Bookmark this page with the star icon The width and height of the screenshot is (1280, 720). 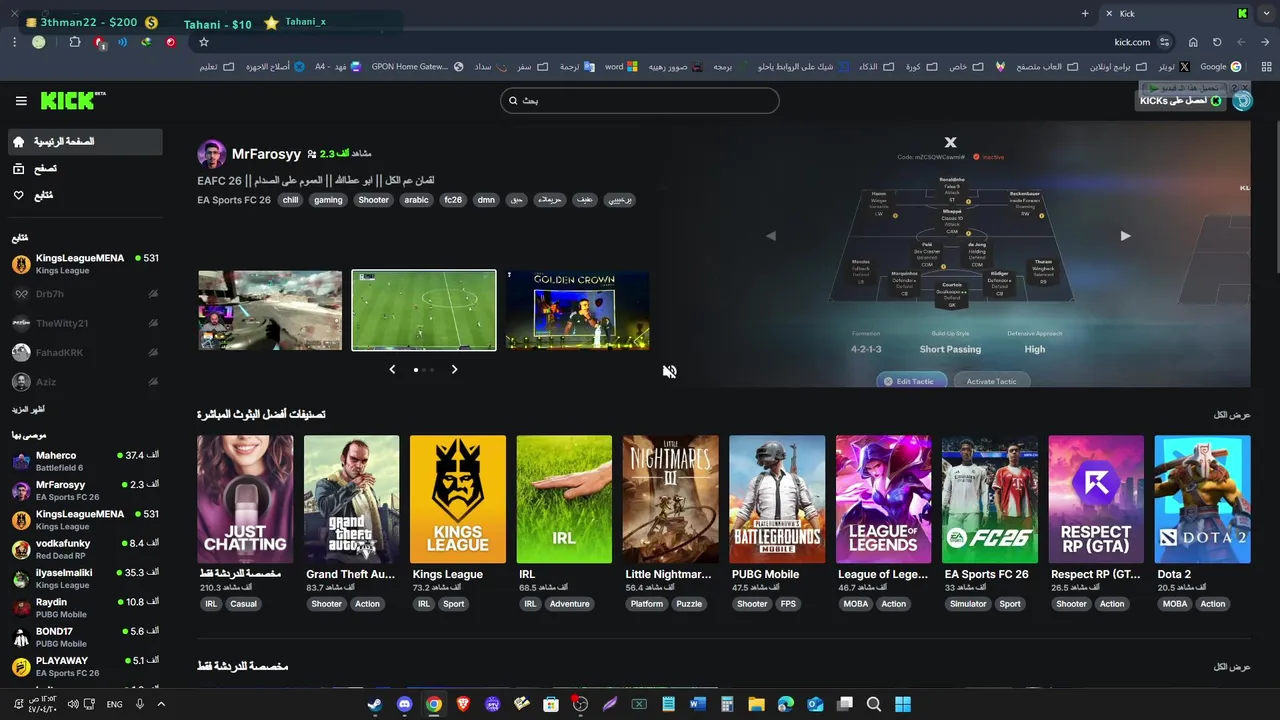point(204,42)
